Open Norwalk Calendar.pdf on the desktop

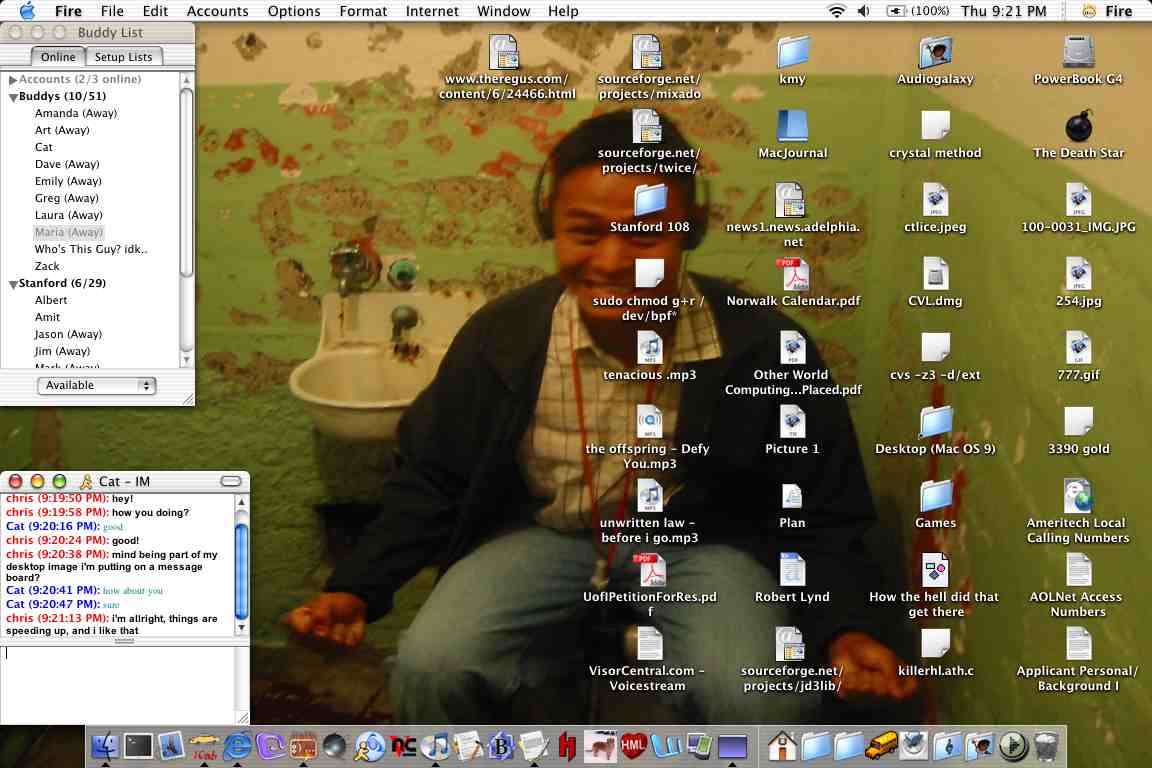pos(792,274)
